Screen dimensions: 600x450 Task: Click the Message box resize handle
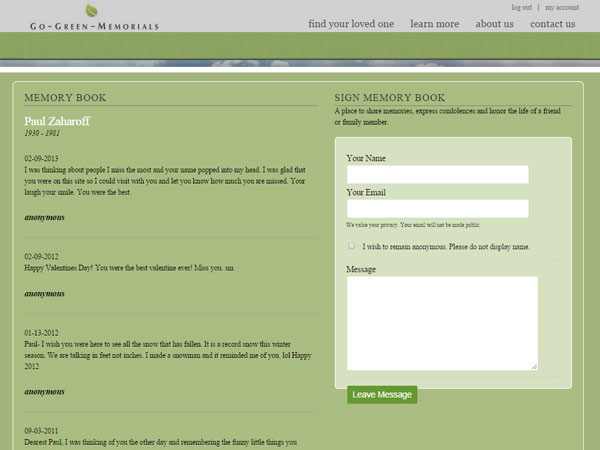[x=534, y=366]
